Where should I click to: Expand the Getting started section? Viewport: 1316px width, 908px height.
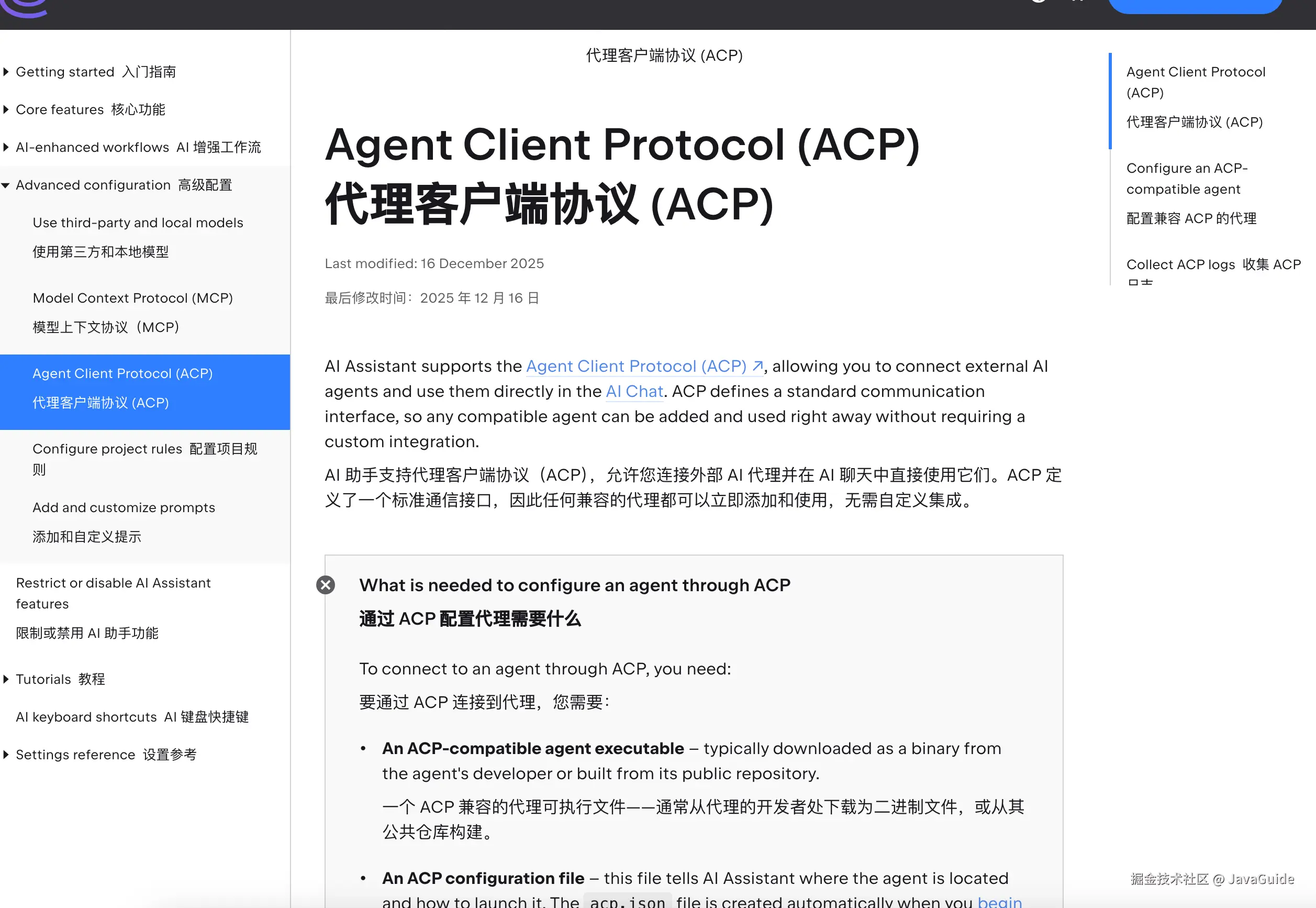pos(6,72)
